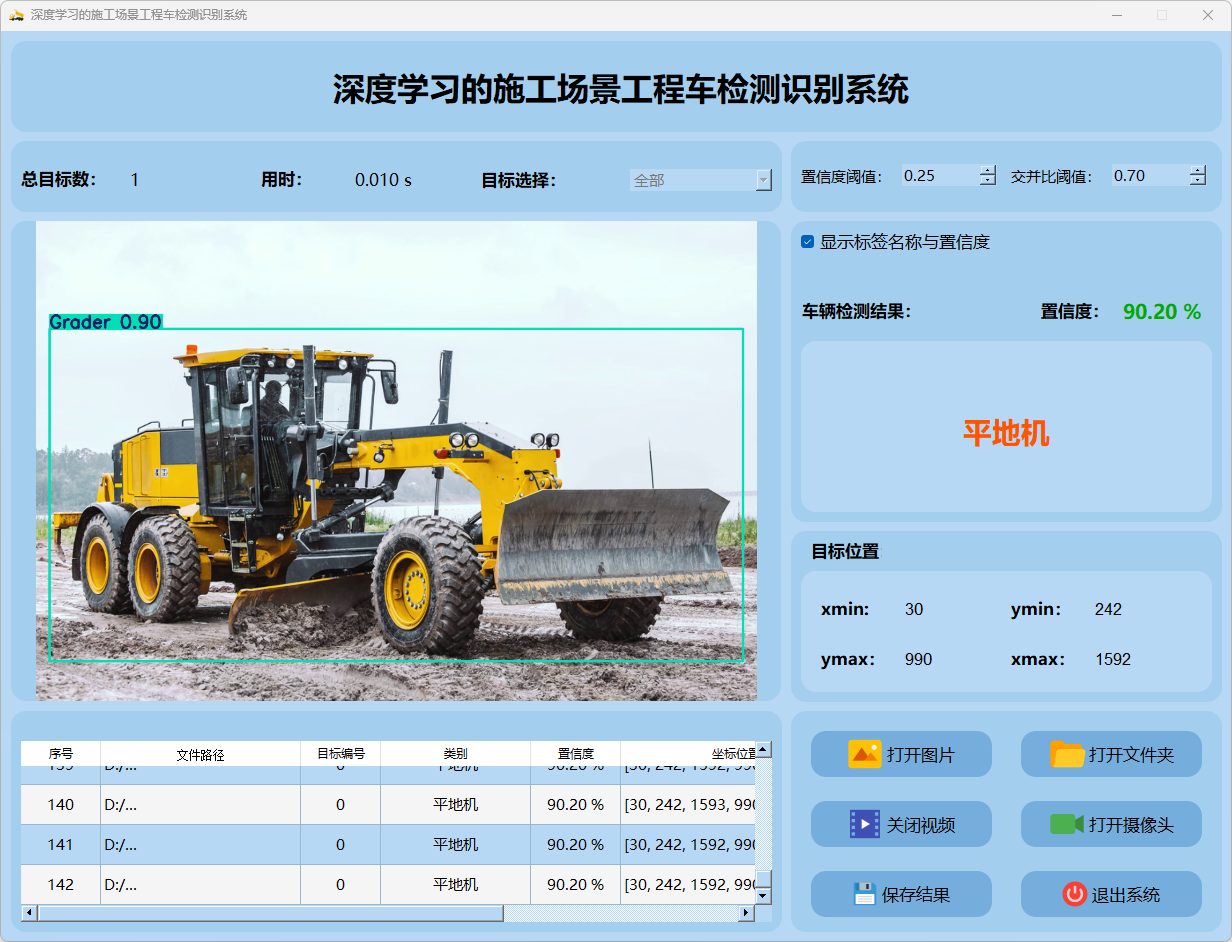The image size is (1232, 942).
Task: Click the table's horizontal scrollbar thumb
Action: pos(270,913)
